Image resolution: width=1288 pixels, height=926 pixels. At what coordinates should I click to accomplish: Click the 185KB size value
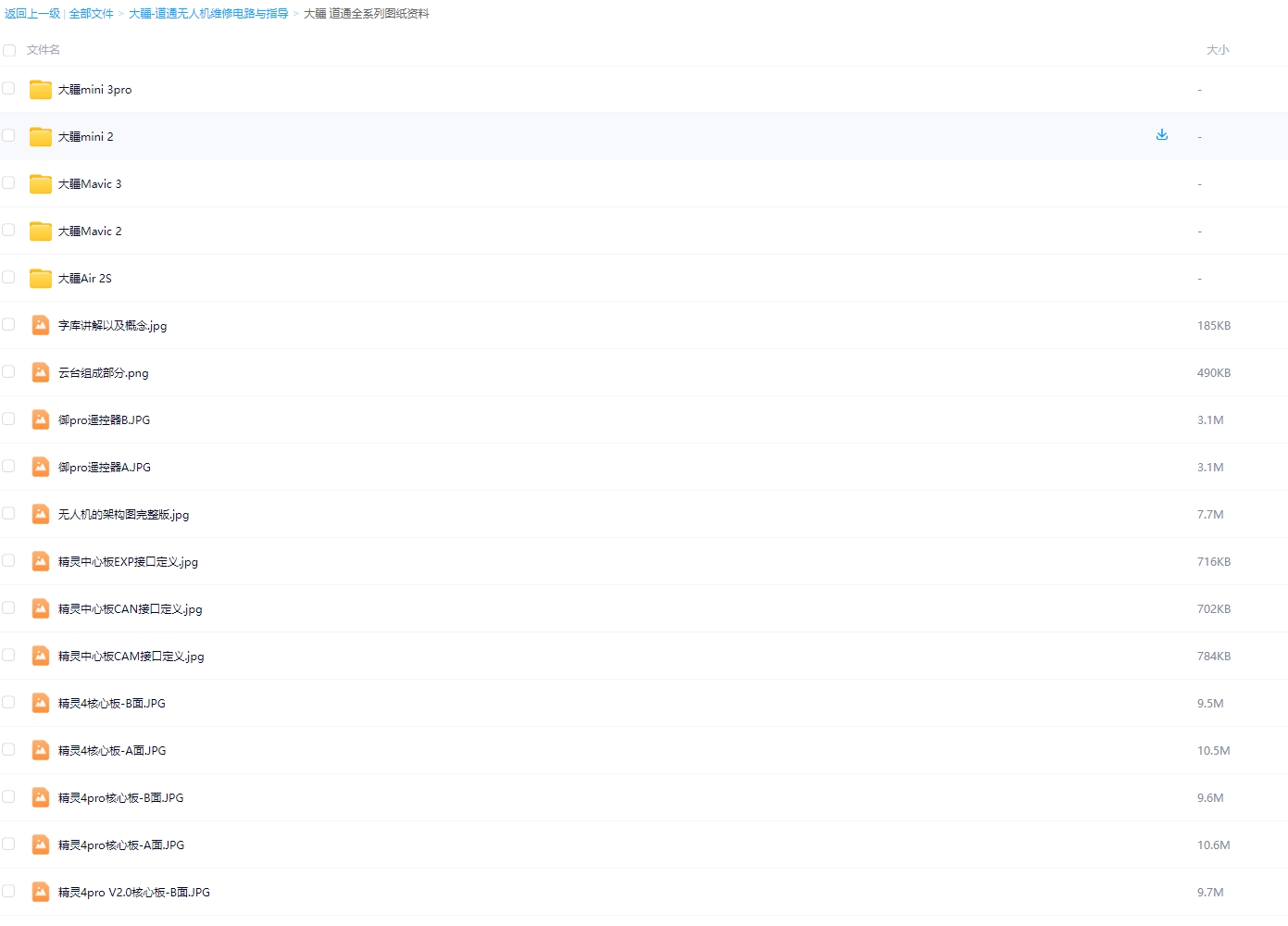[1214, 326]
